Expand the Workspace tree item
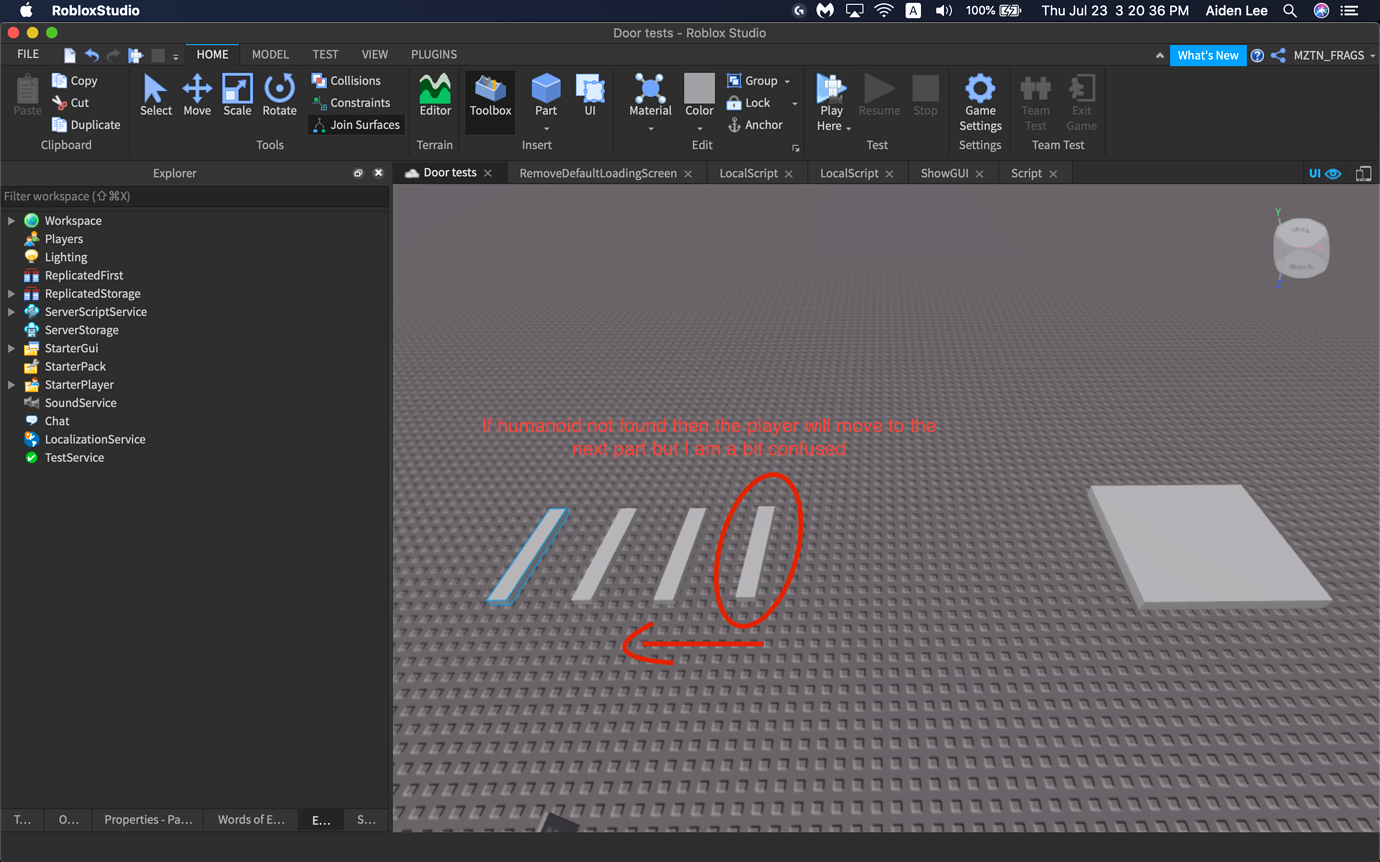 pyautogui.click(x=11, y=220)
